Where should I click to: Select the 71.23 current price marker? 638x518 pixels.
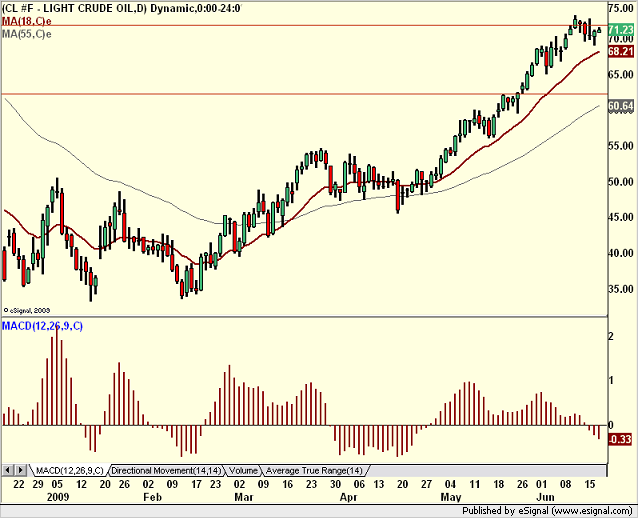coord(621,30)
